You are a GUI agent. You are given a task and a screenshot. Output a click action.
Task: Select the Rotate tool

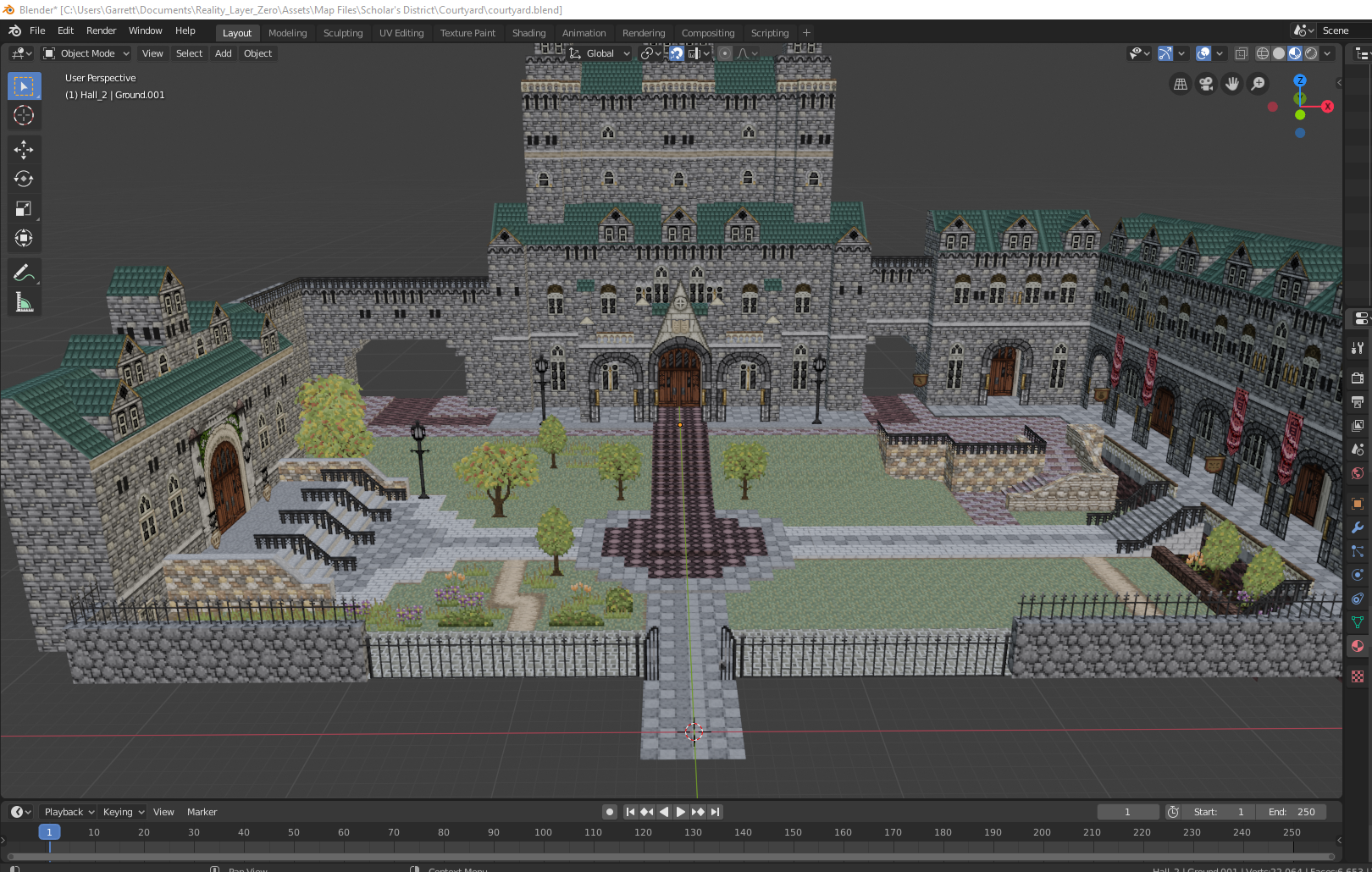pyautogui.click(x=24, y=179)
